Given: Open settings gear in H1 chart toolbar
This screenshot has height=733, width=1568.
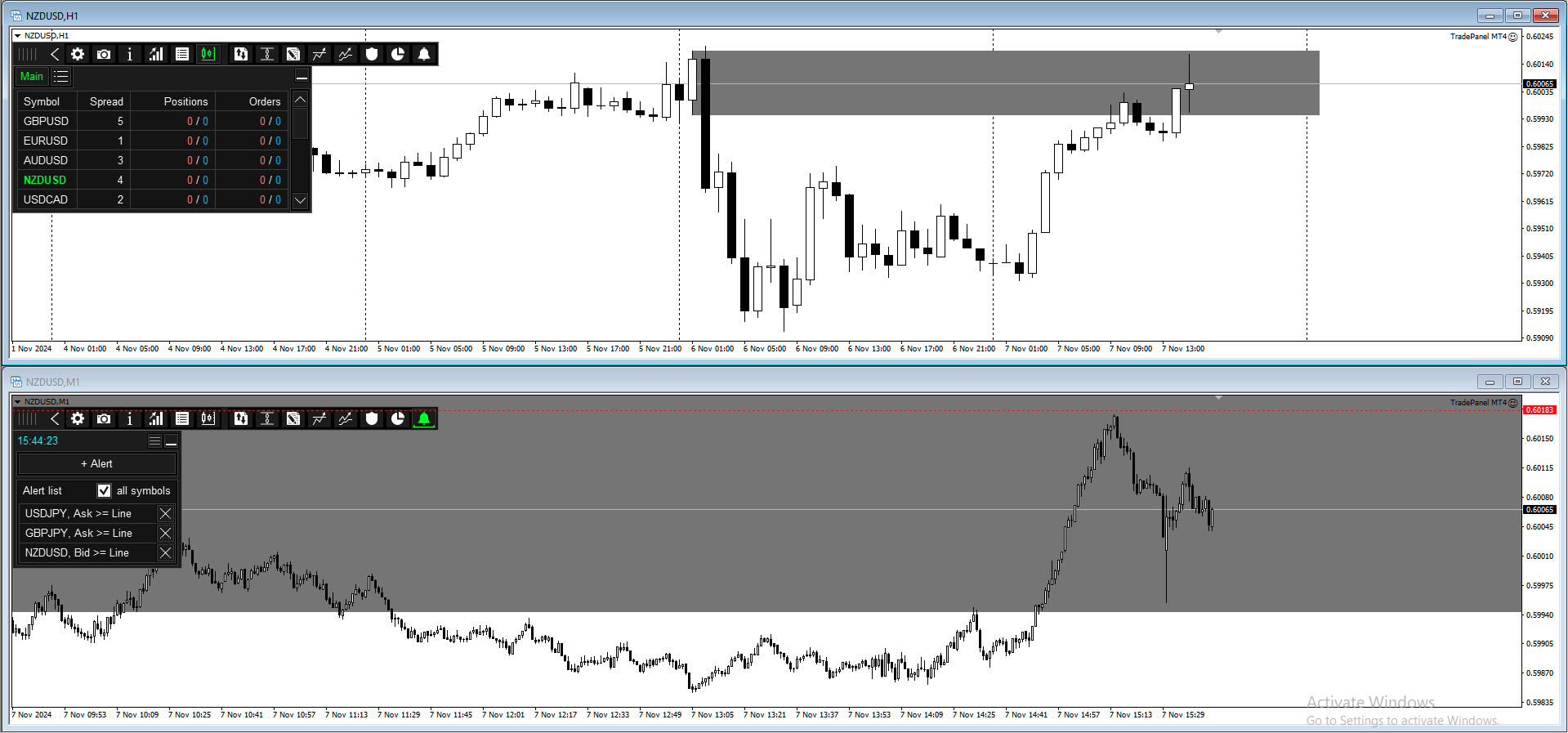Looking at the screenshot, I should pos(78,54).
